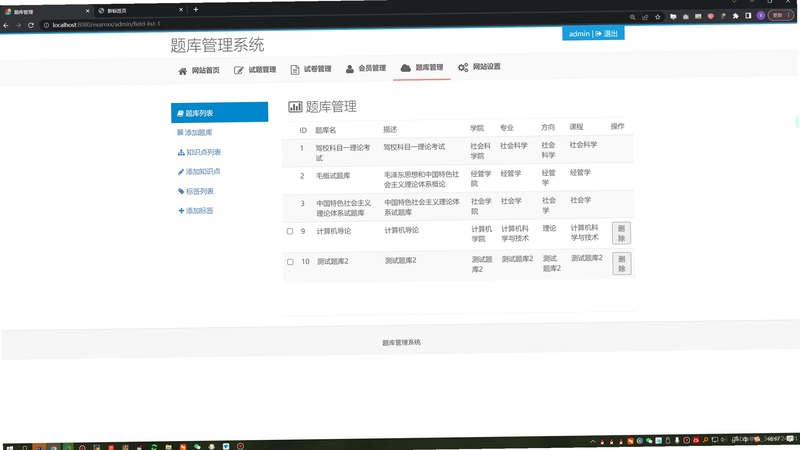
Task: Click the 题库名 column header
Action: pyautogui.click(x=326, y=131)
